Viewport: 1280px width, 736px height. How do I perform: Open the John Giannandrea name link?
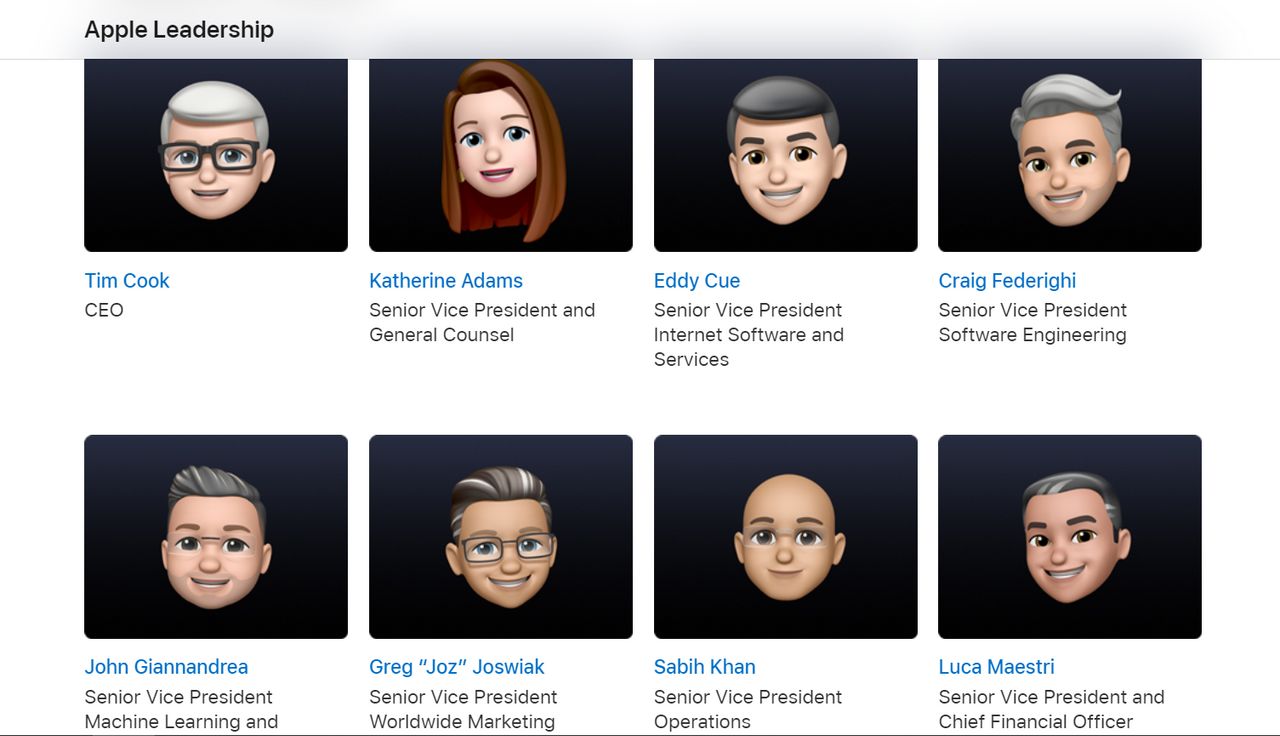point(166,667)
